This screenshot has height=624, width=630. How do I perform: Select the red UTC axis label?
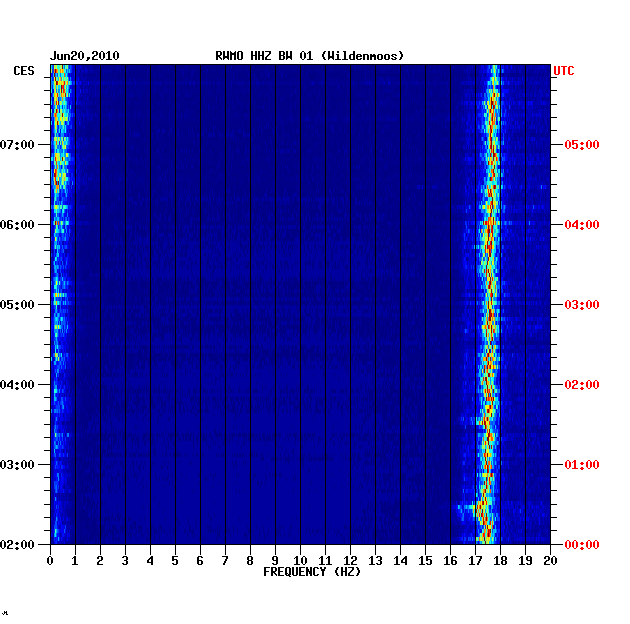pyautogui.click(x=564, y=71)
